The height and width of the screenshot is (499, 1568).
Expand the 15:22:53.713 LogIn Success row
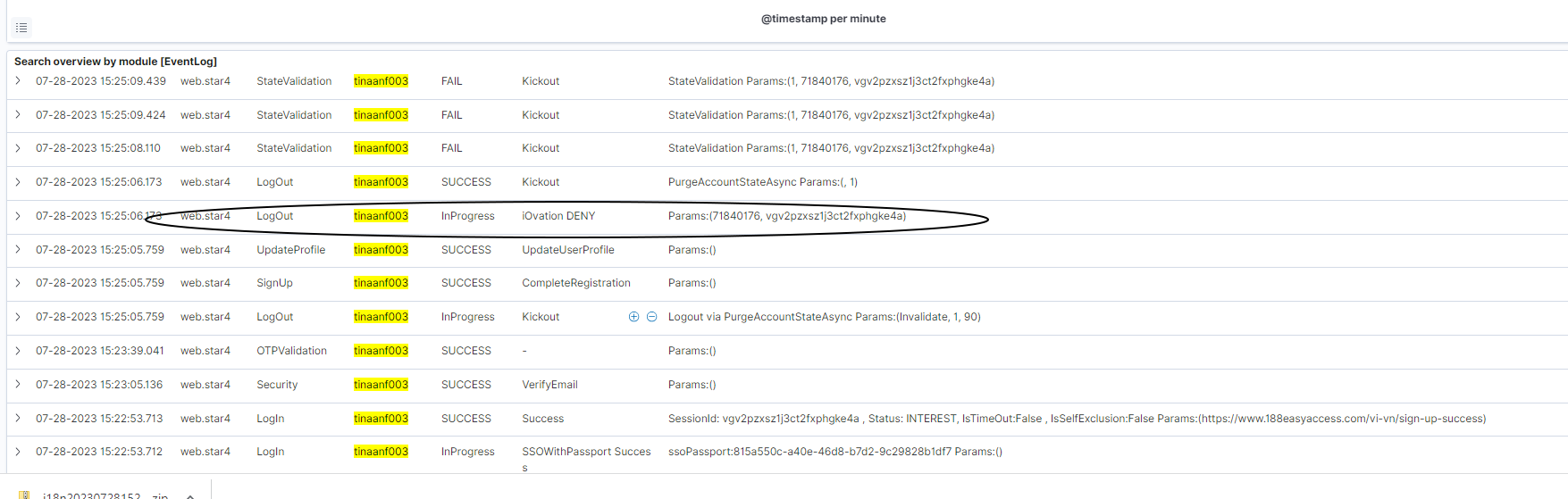[18, 419]
